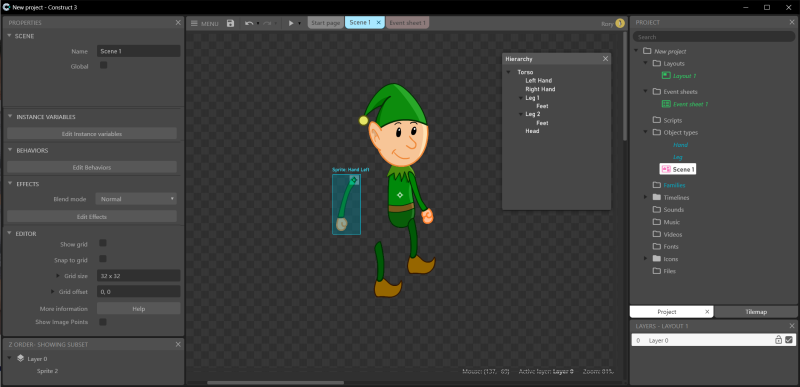Expand the Grid offset property
This screenshot has height=387, width=800.
[53, 292]
